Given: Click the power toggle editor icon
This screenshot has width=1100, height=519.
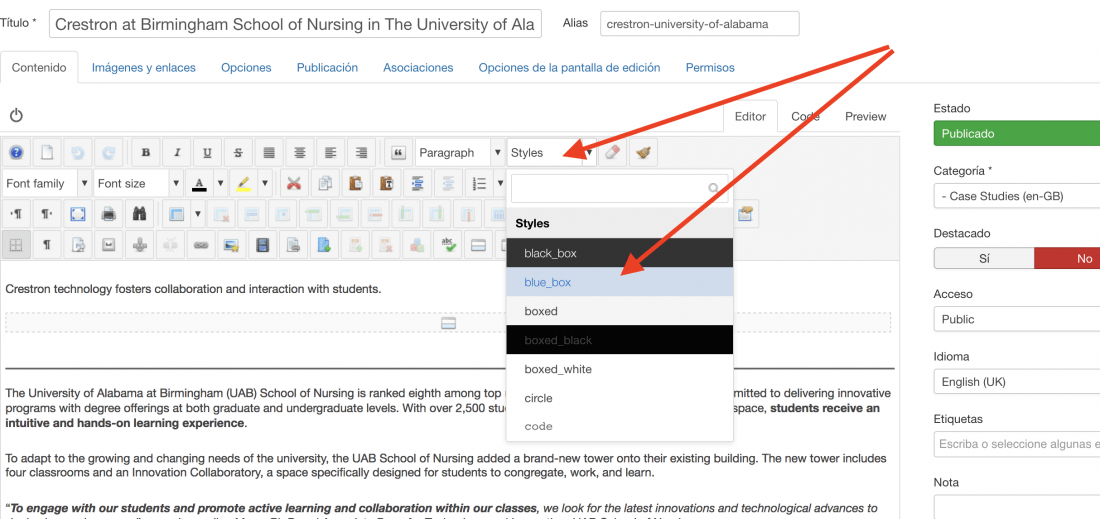Looking at the screenshot, I should point(16,116).
